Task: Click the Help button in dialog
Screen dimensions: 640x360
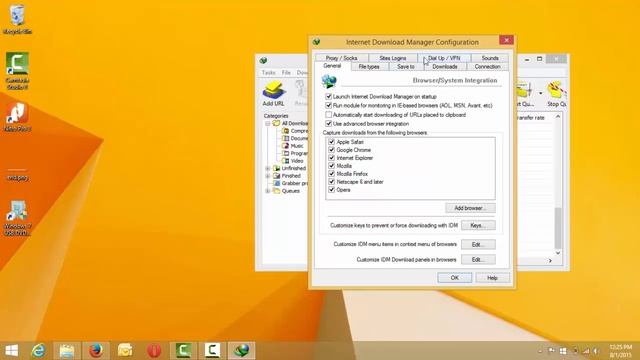Action: click(x=492, y=278)
